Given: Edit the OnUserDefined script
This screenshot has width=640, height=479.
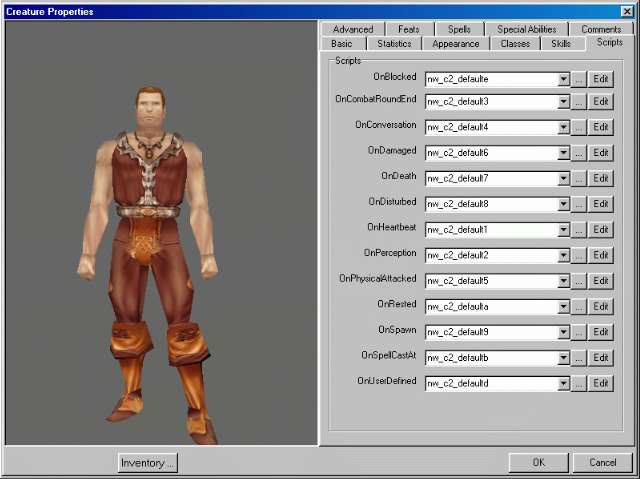Looking at the screenshot, I should coord(601,384).
